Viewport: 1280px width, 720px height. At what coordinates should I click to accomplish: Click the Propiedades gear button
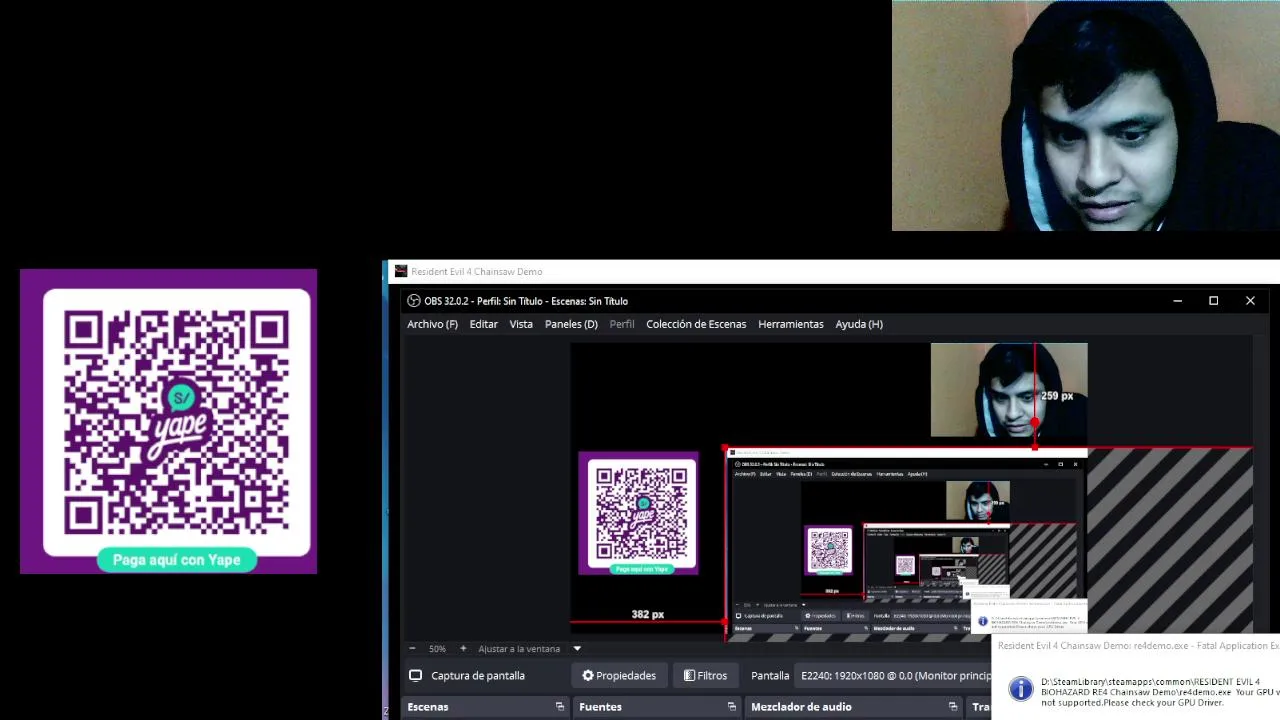point(619,676)
